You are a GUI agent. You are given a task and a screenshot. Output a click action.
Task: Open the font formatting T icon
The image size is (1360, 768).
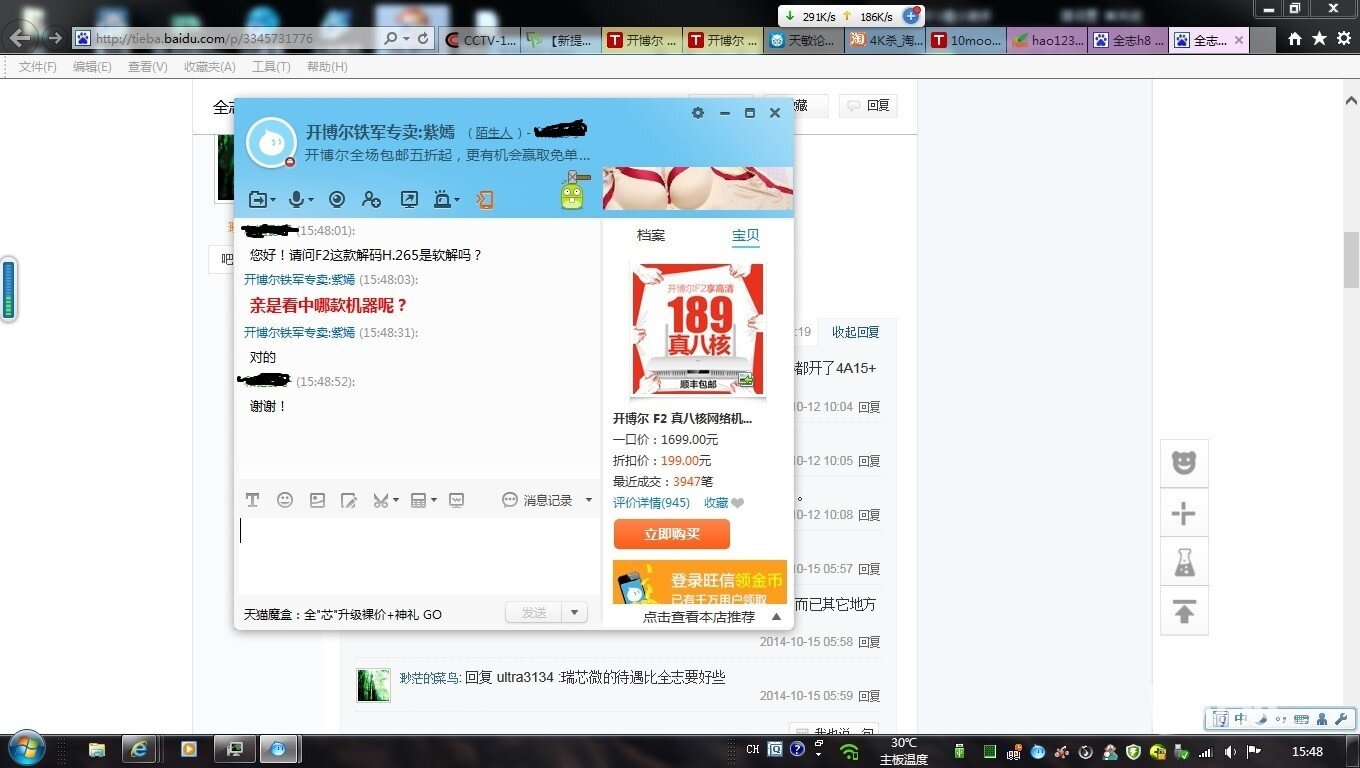[252, 500]
